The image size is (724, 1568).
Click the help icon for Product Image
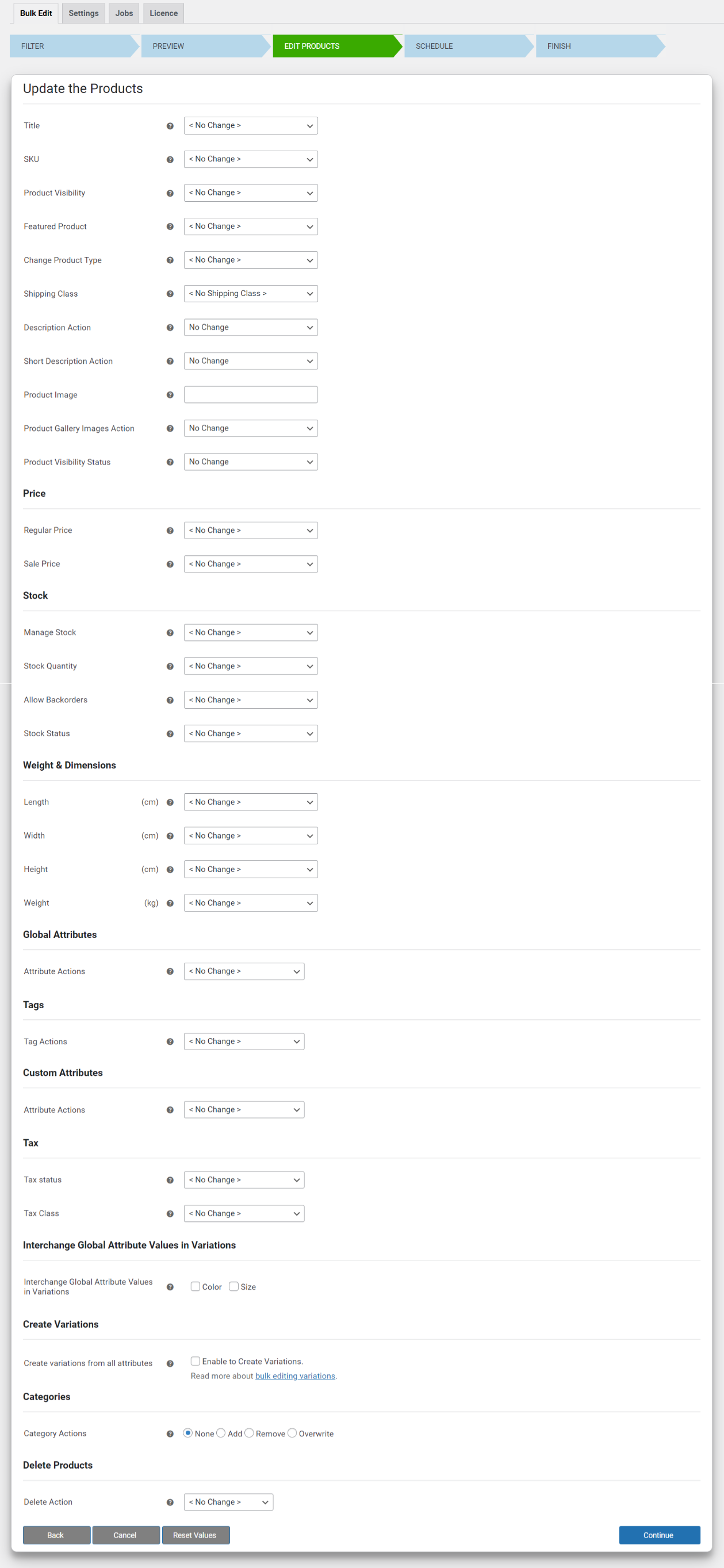click(170, 395)
